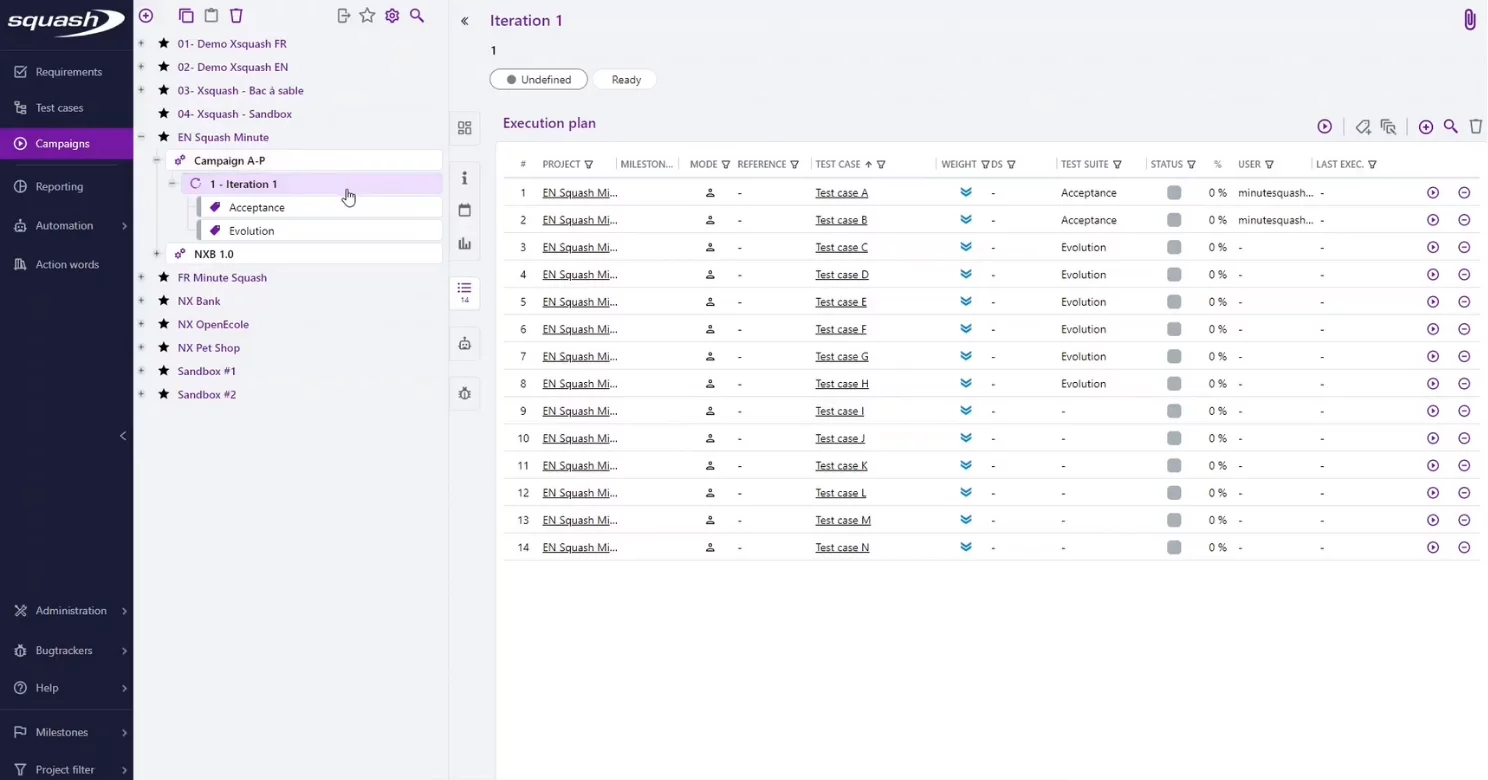Run the execution plan with the play icon
Viewport: 1488px width, 780px height.
point(1324,127)
